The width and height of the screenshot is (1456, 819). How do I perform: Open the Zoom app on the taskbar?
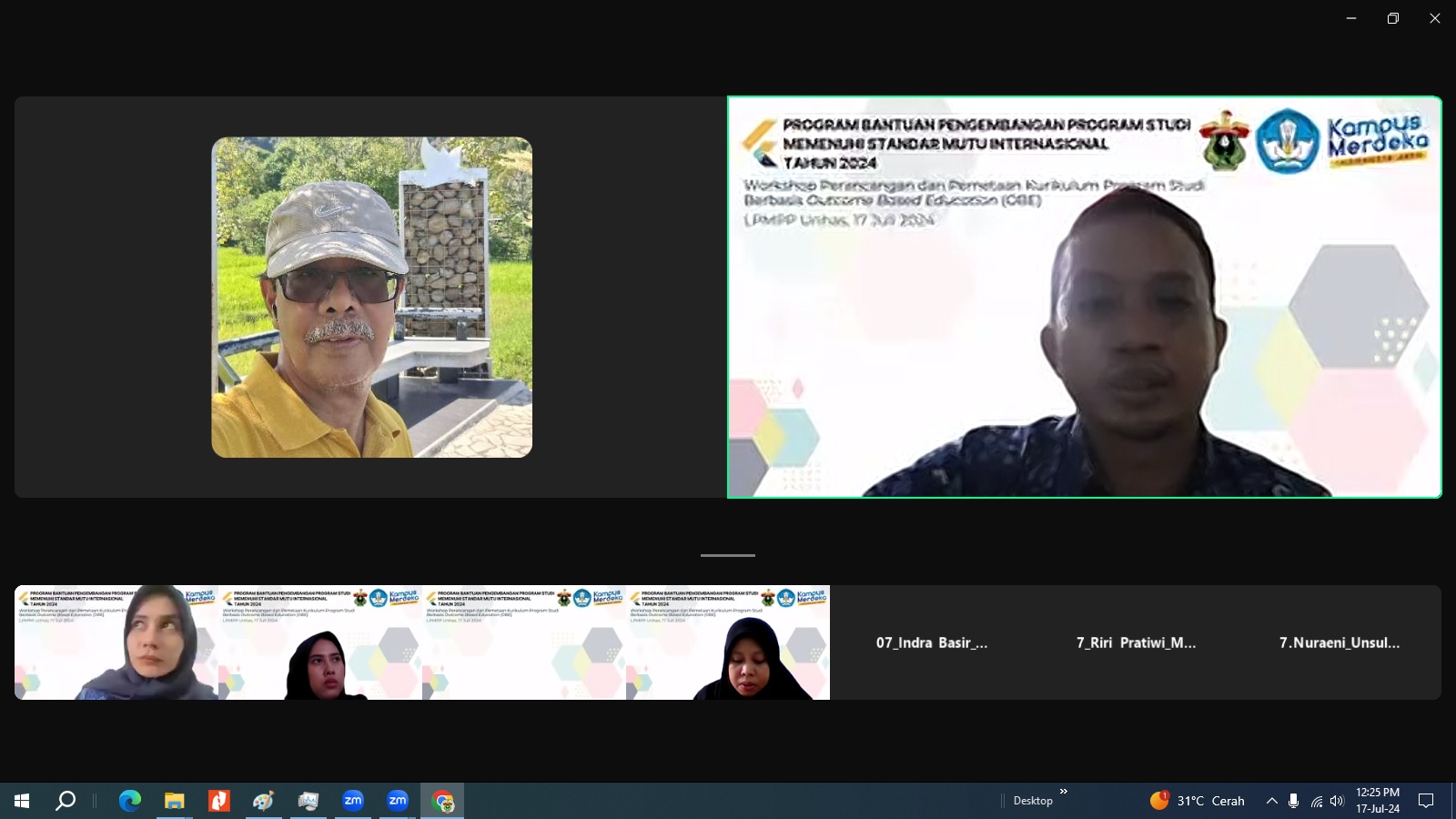352,802
